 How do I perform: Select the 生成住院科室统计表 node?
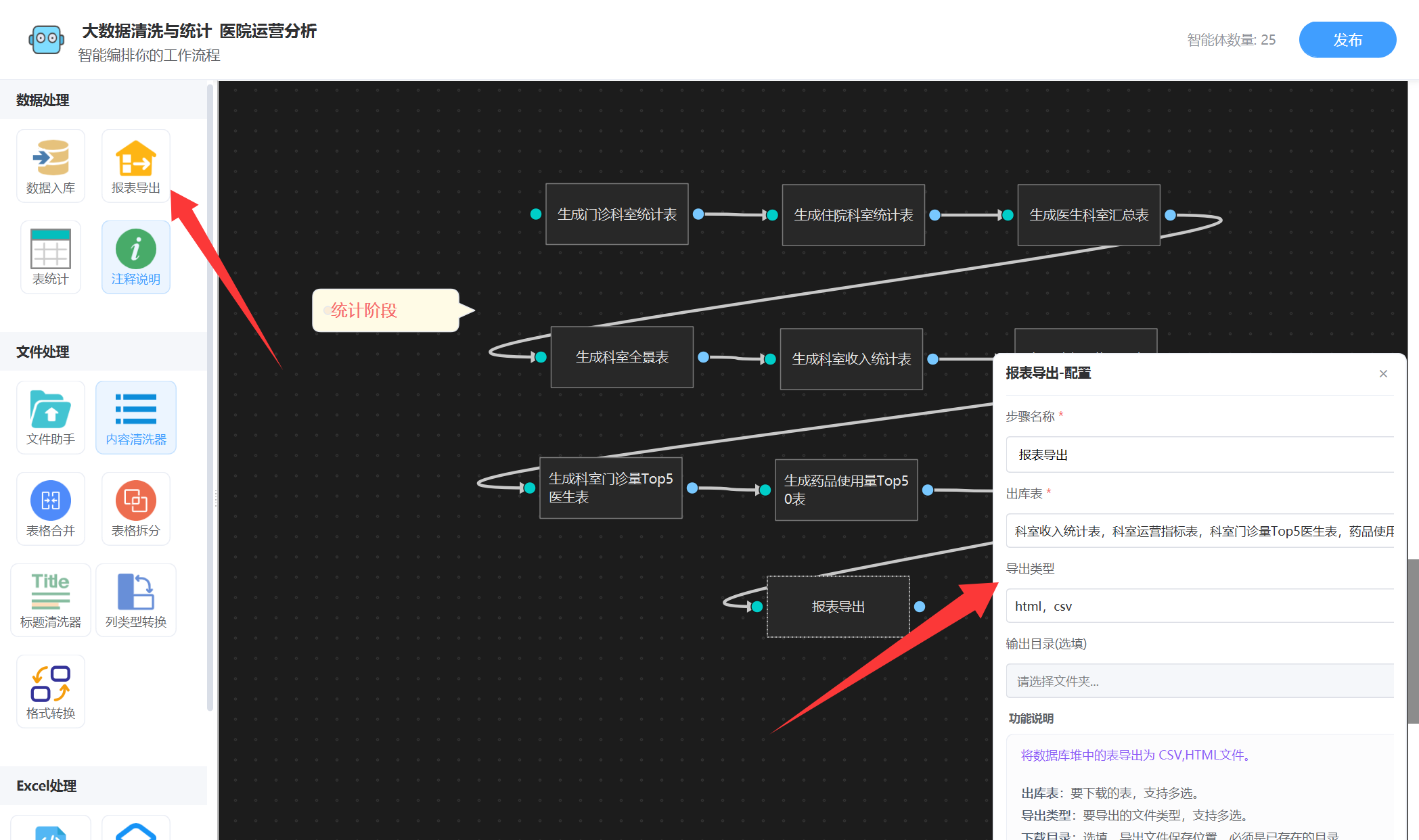853,215
